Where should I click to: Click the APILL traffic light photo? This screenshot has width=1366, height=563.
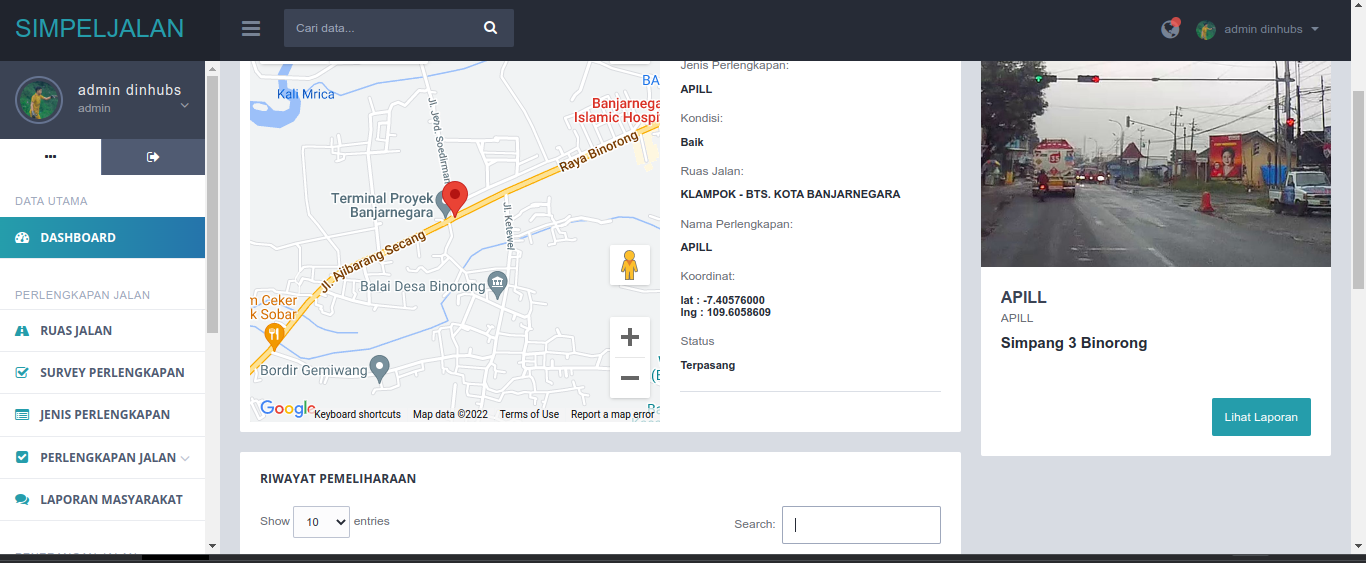[x=1155, y=164]
